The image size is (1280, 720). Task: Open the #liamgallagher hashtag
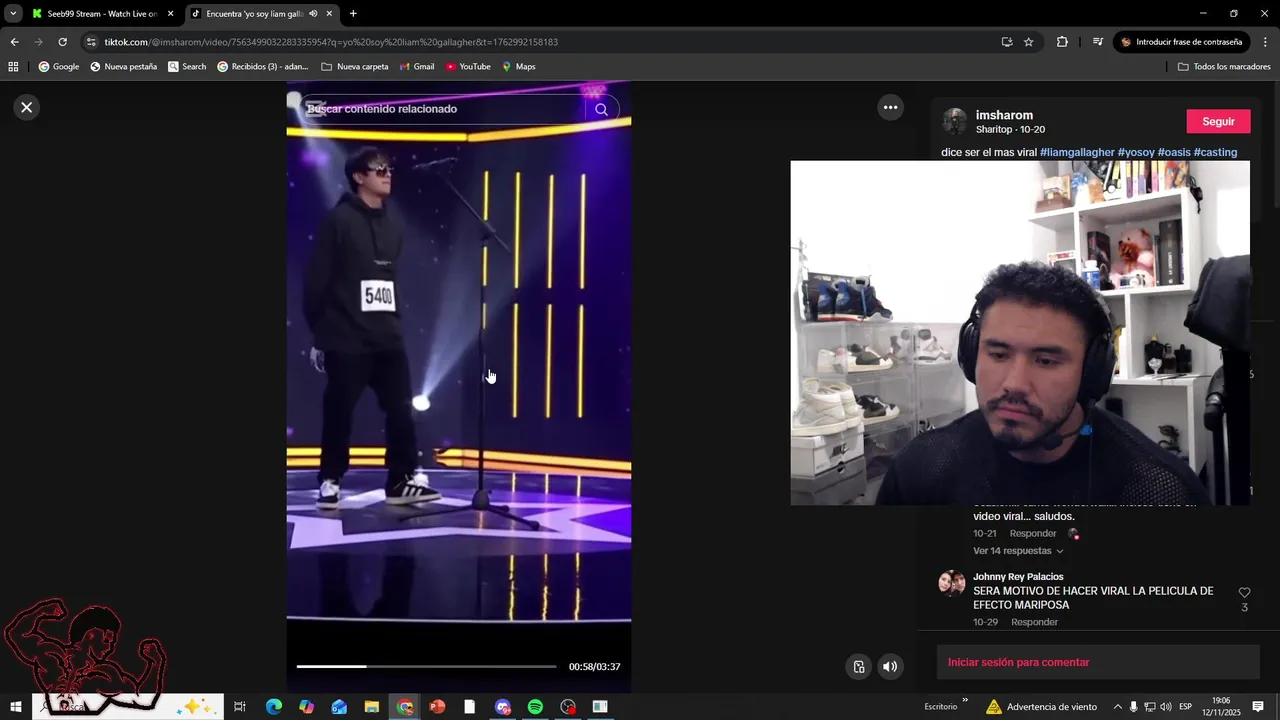point(1077,152)
